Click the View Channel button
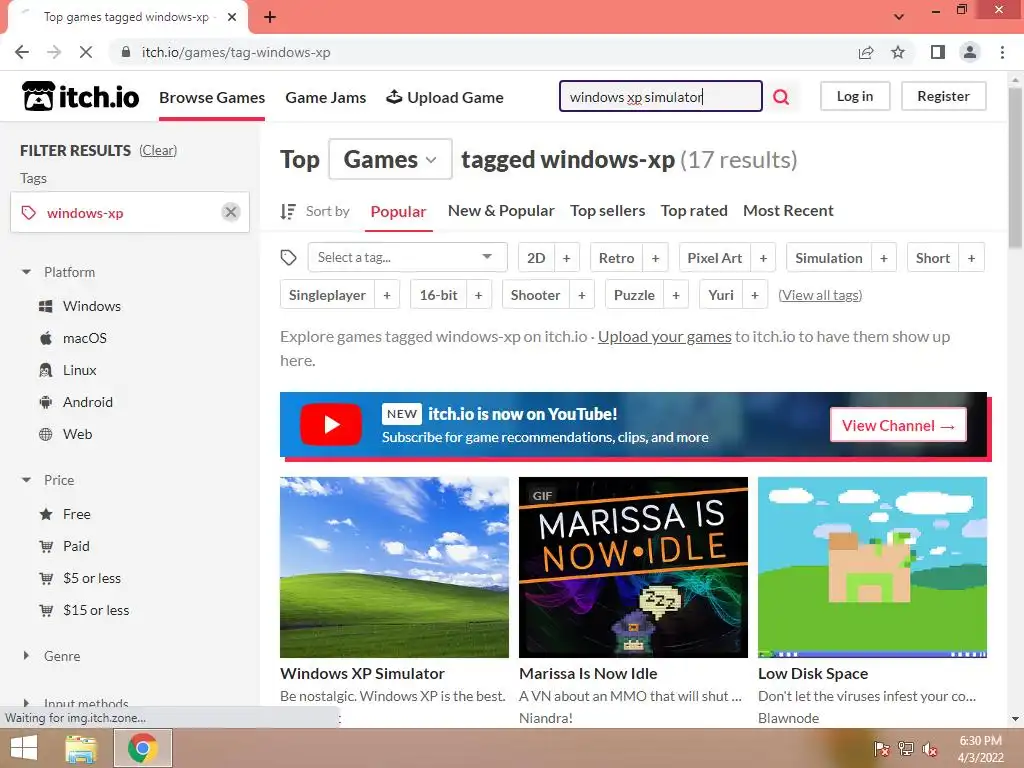This screenshot has width=1024, height=768. pos(898,425)
